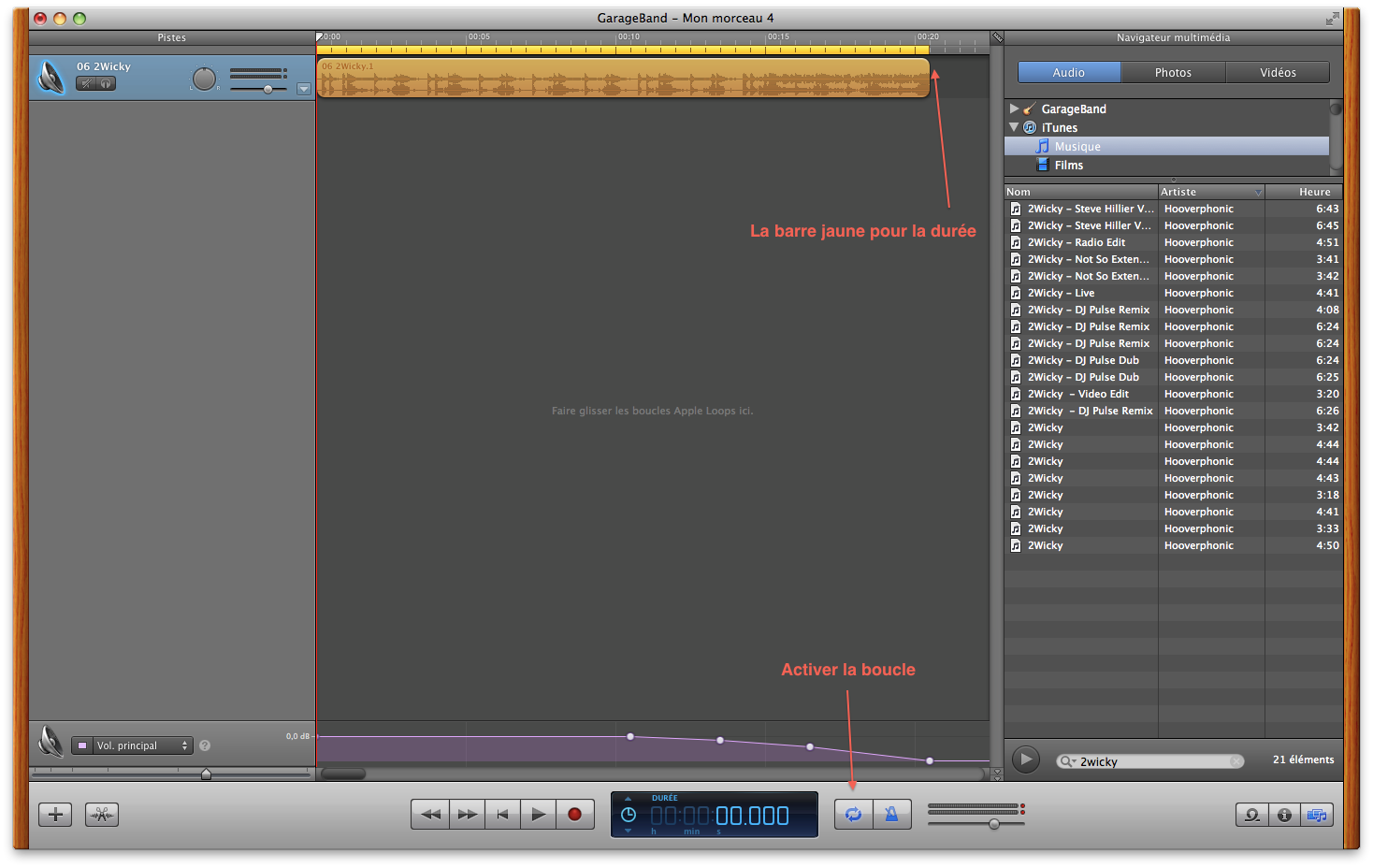Switch to the Photos tab
1373x868 pixels.
pos(1173,73)
